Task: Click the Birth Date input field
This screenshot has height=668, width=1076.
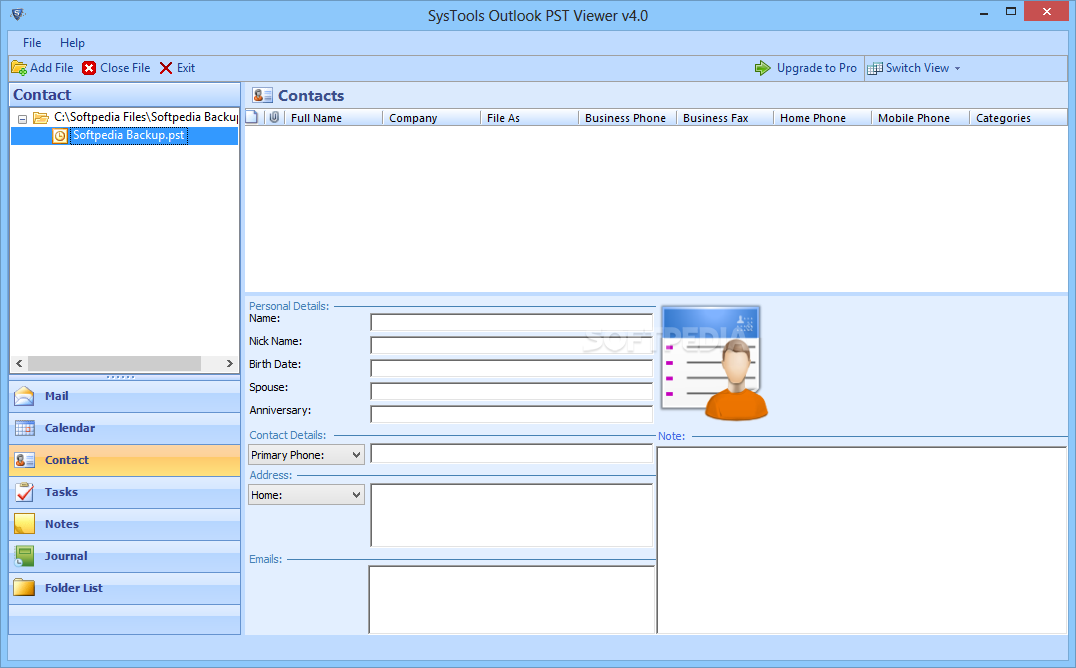Action: click(511, 368)
